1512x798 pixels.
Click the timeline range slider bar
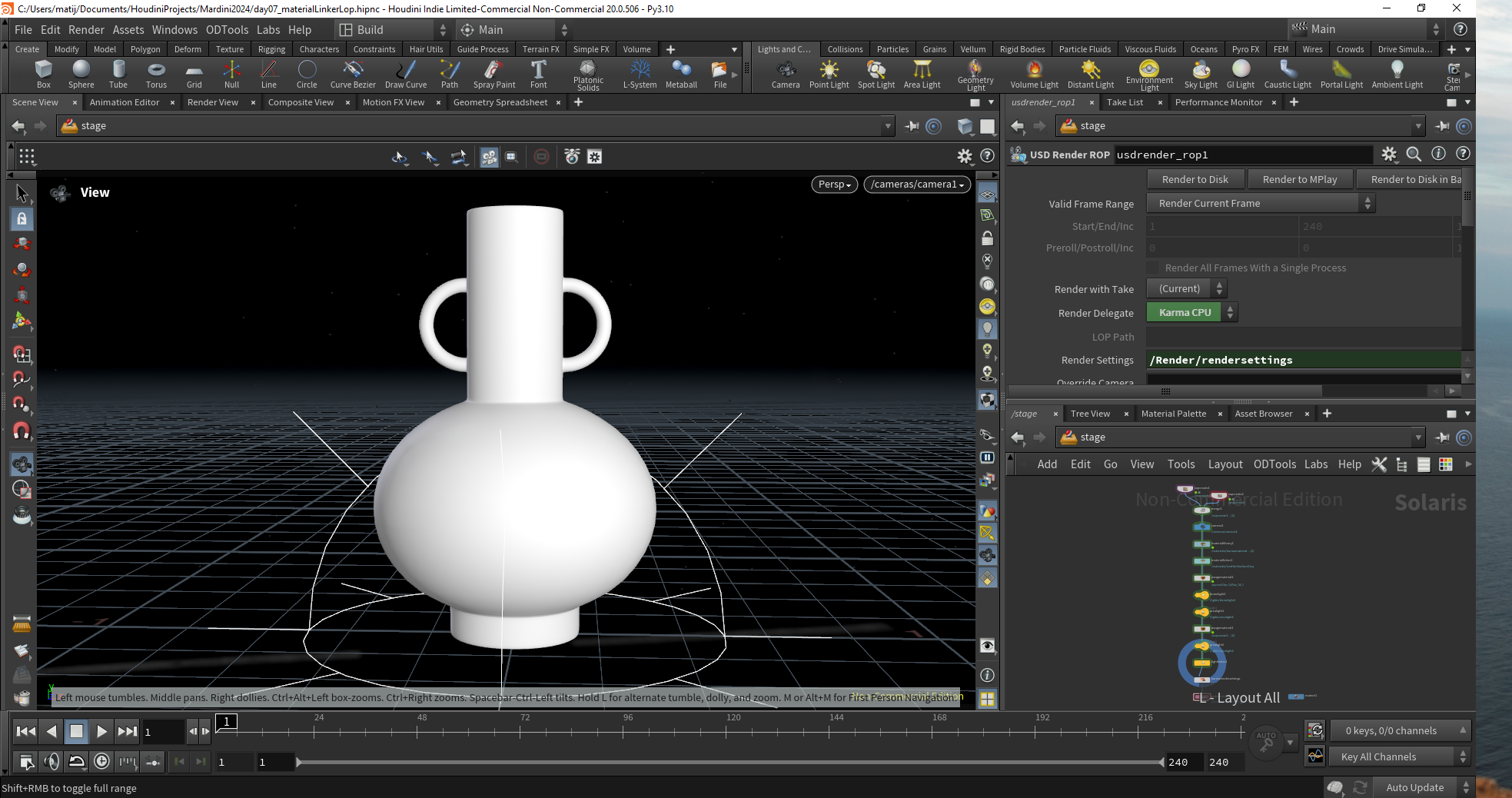point(730,762)
